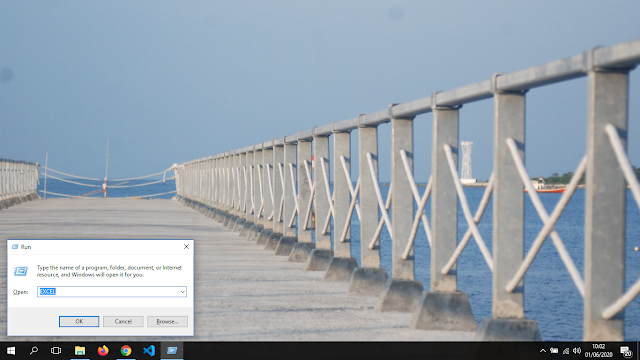Click the Run dialog instruction text
The height and width of the screenshot is (360, 640).
pos(109,271)
